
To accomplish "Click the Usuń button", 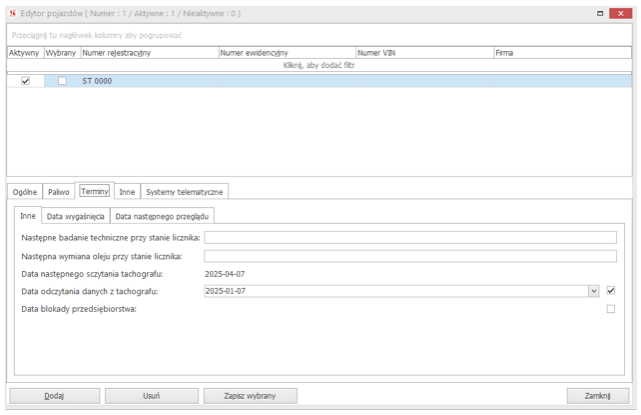I will pos(149,395).
